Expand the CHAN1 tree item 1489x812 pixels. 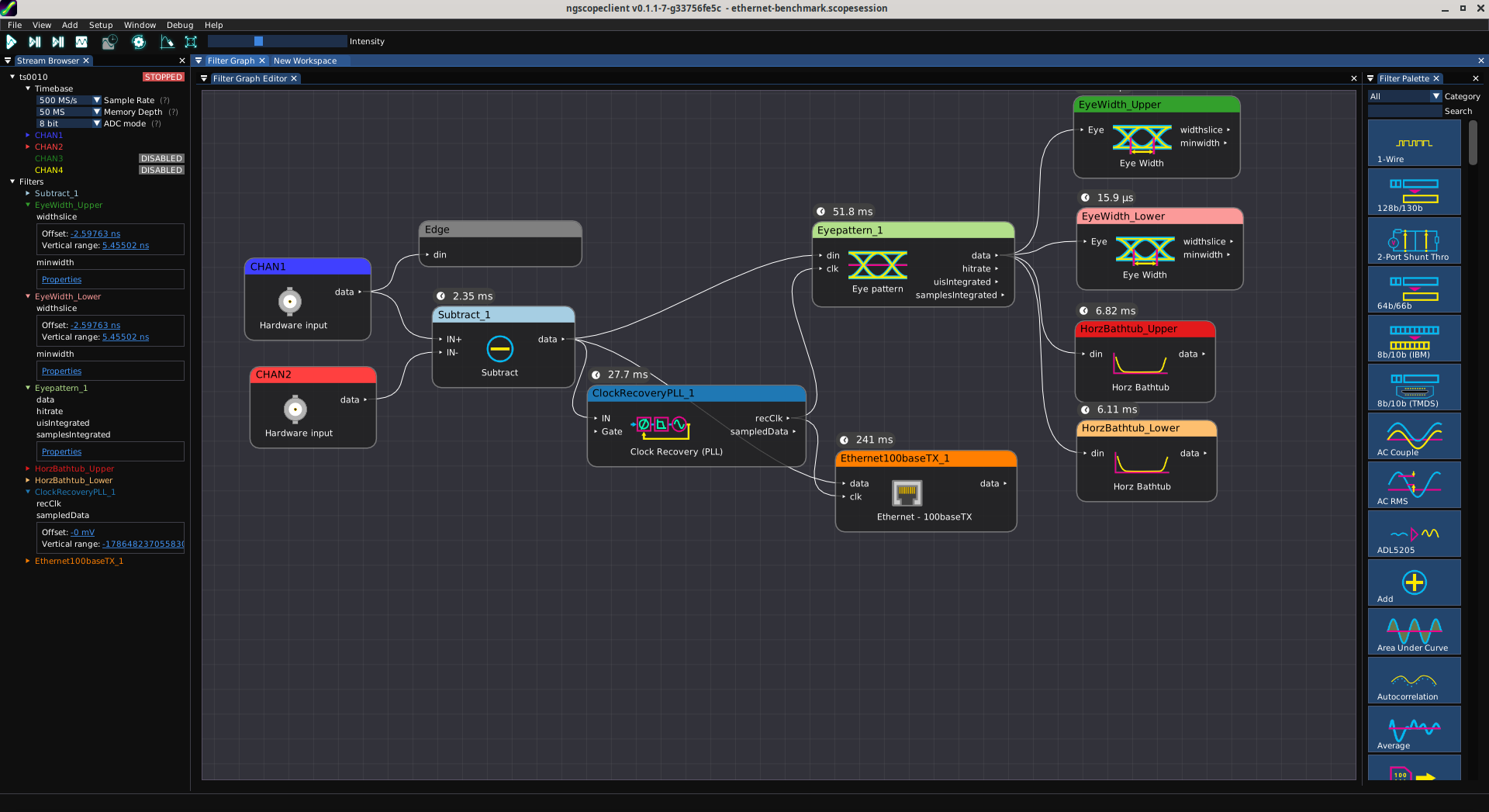28,135
